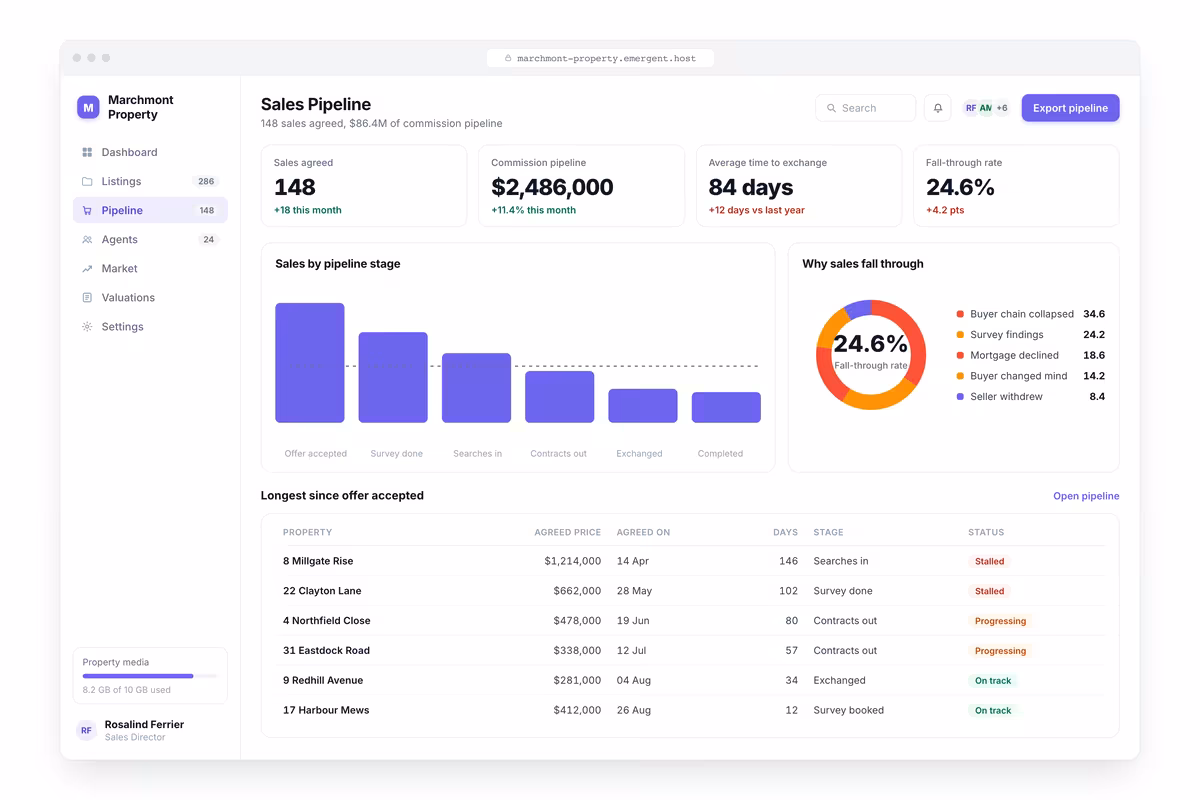Click the Dashboard grid icon
The width and height of the screenshot is (1200, 800).
pos(87,152)
